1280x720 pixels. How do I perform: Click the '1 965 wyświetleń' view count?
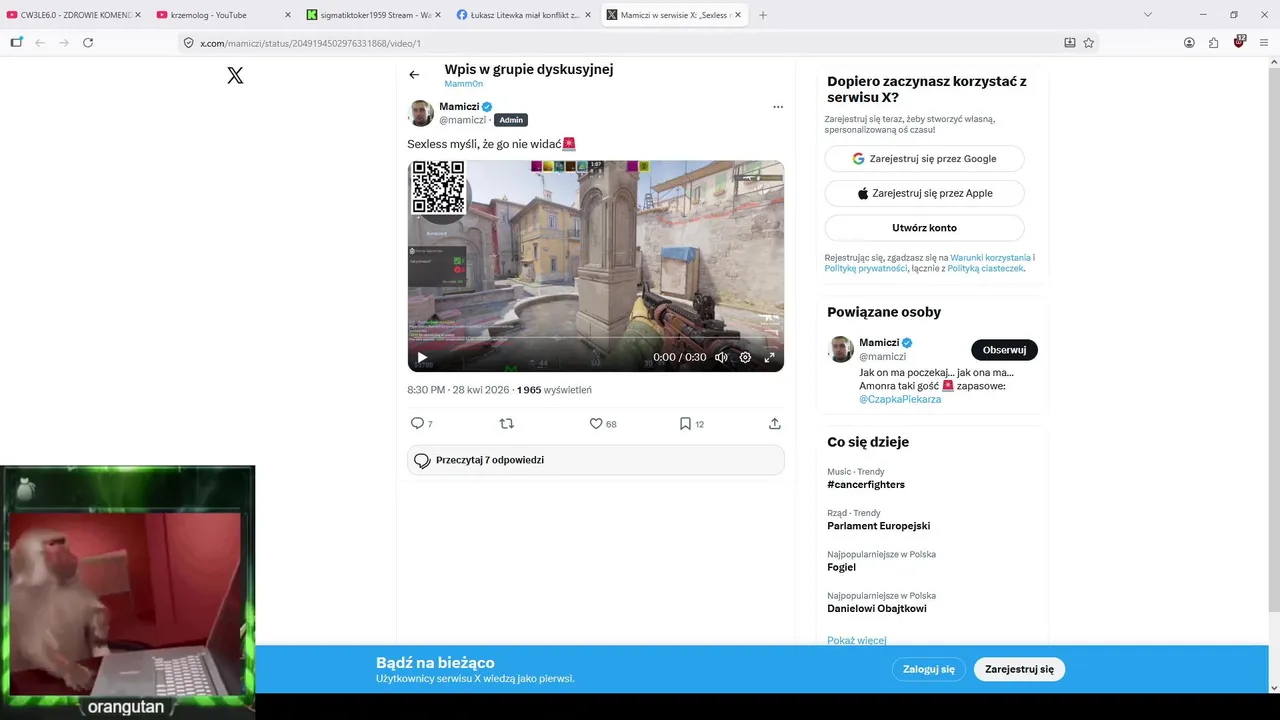554,390
